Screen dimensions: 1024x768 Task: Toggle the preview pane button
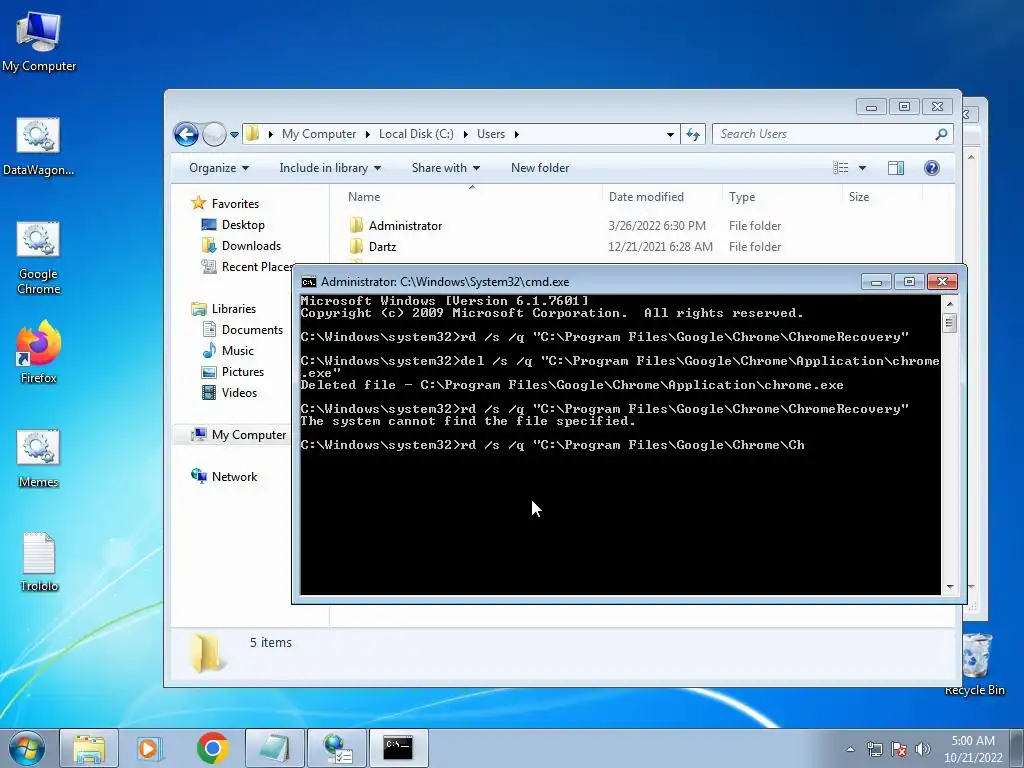tap(896, 168)
